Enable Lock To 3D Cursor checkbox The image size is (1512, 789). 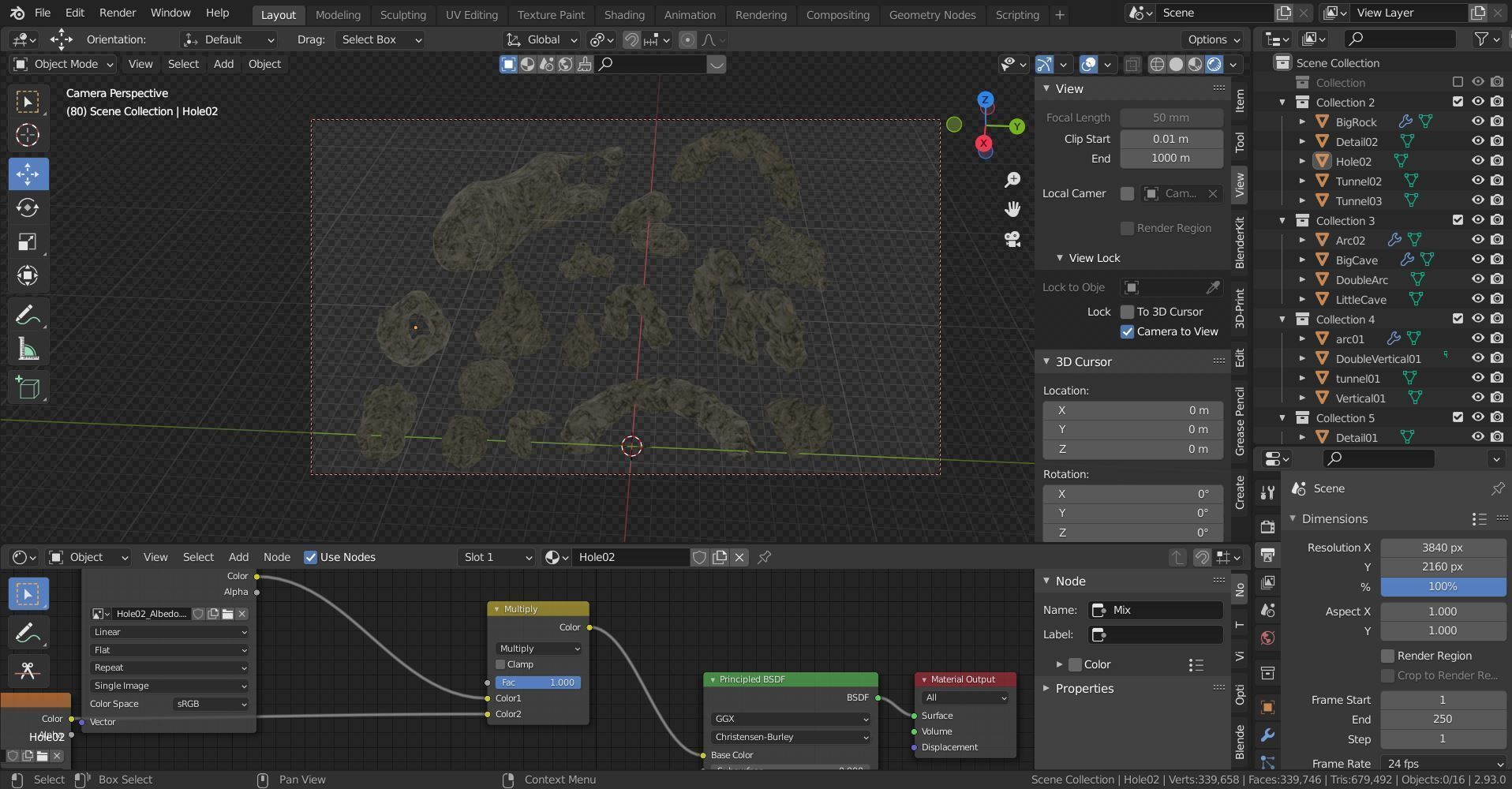tap(1128, 312)
